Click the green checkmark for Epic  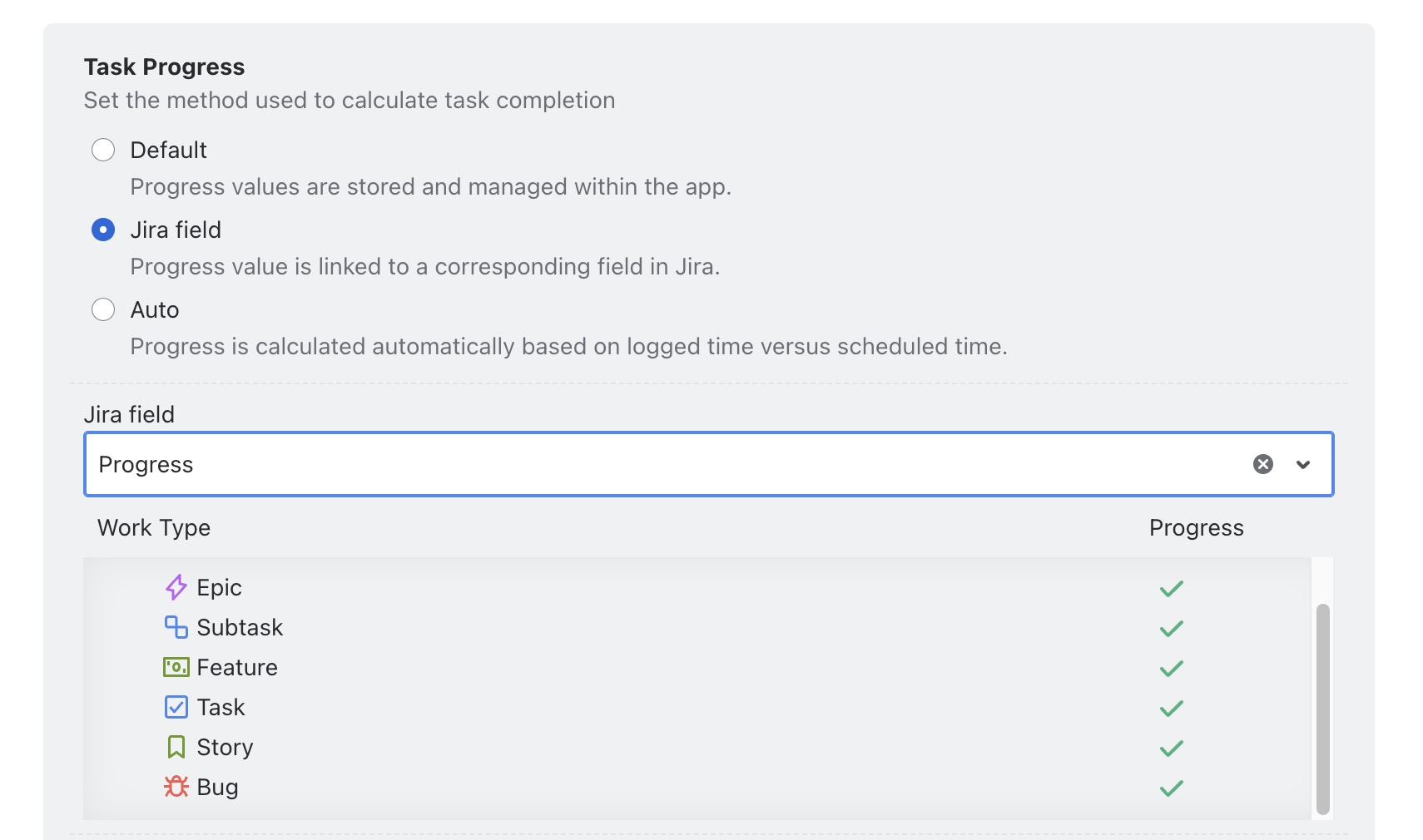(1171, 589)
